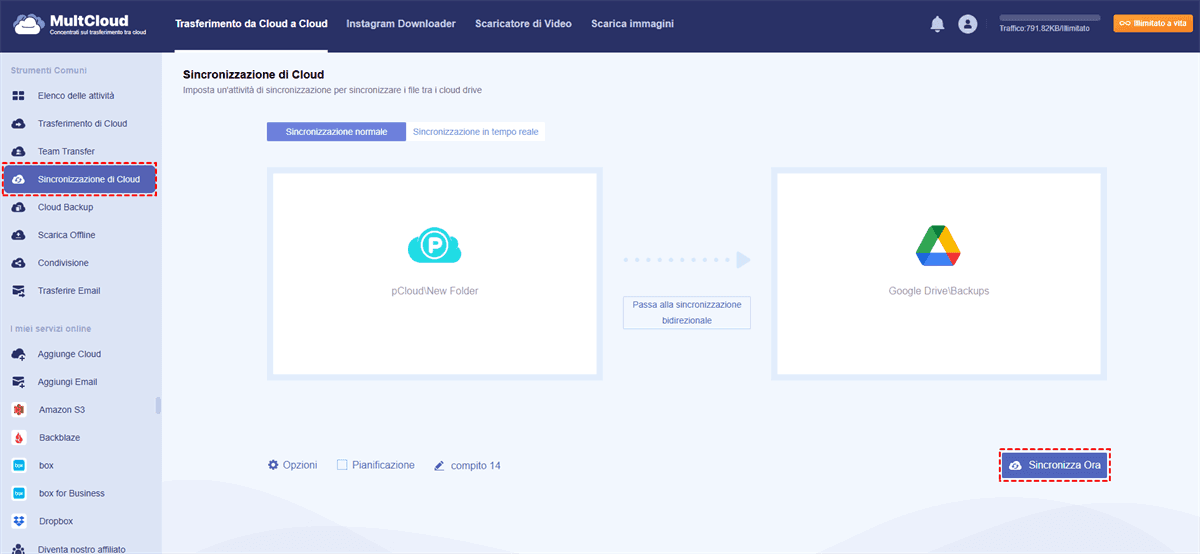Click Condivisione label in sidebar
This screenshot has height=554, width=1200.
[x=63, y=263]
